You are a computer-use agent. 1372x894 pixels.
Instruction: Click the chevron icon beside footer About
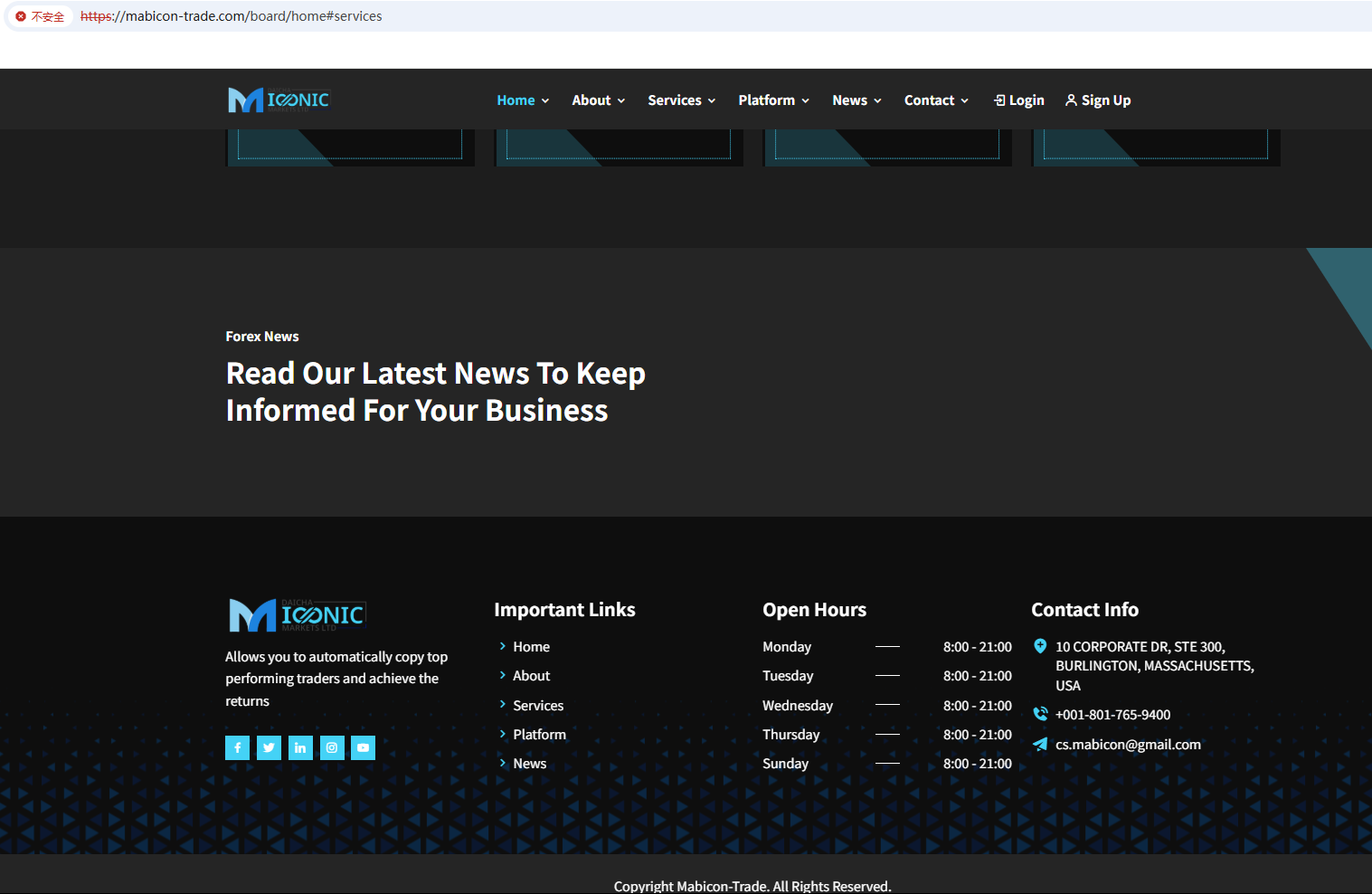[x=503, y=675]
